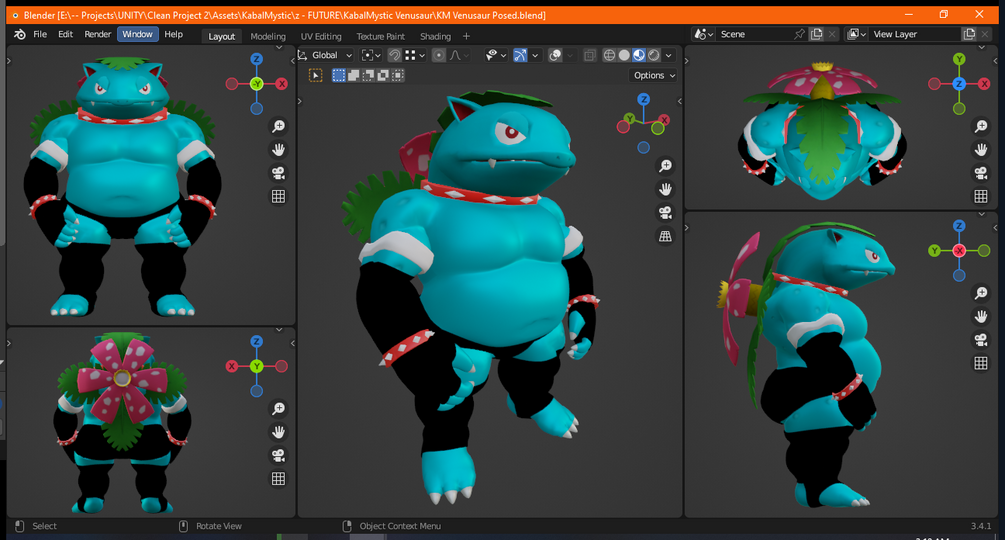Switch to the Modeling workspace tab

pyautogui.click(x=268, y=37)
